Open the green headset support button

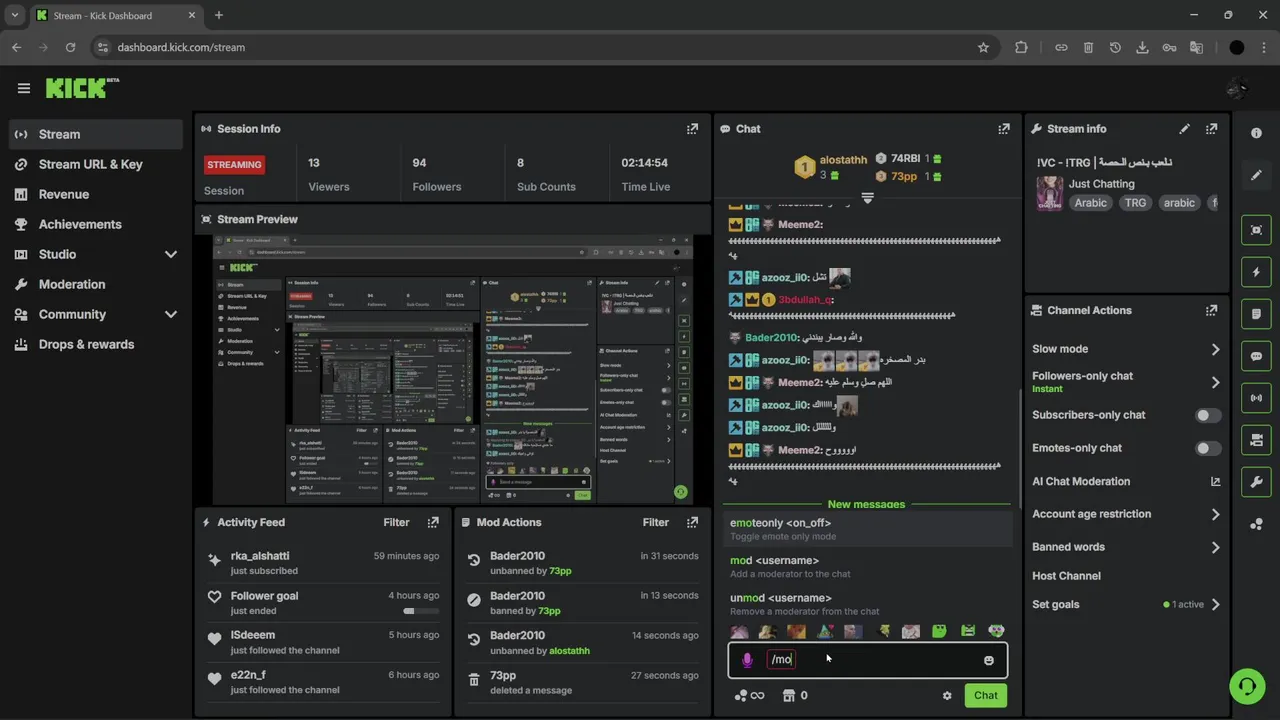(1247, 686)
